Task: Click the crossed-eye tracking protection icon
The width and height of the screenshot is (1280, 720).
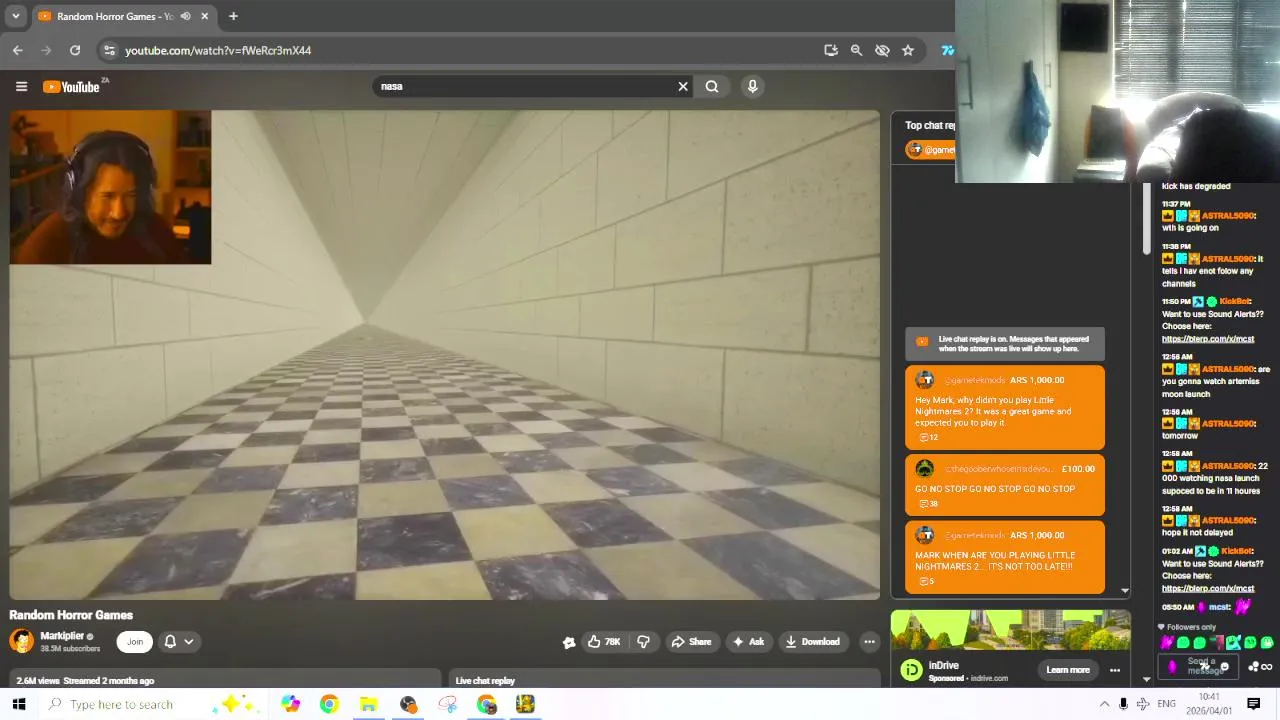Action: 882,50
